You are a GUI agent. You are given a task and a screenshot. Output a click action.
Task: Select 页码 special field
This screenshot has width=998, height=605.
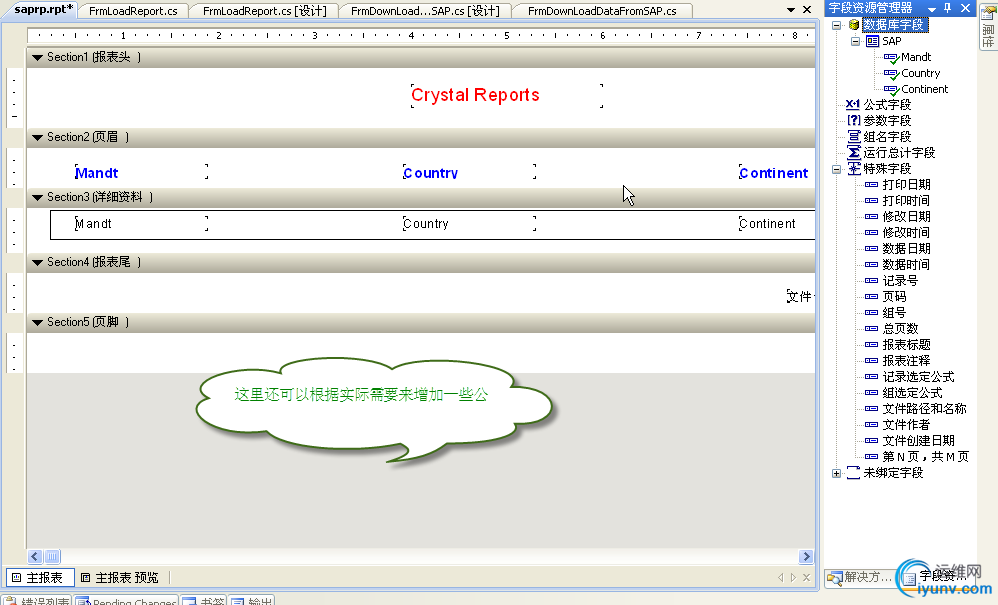pos(894,297)
